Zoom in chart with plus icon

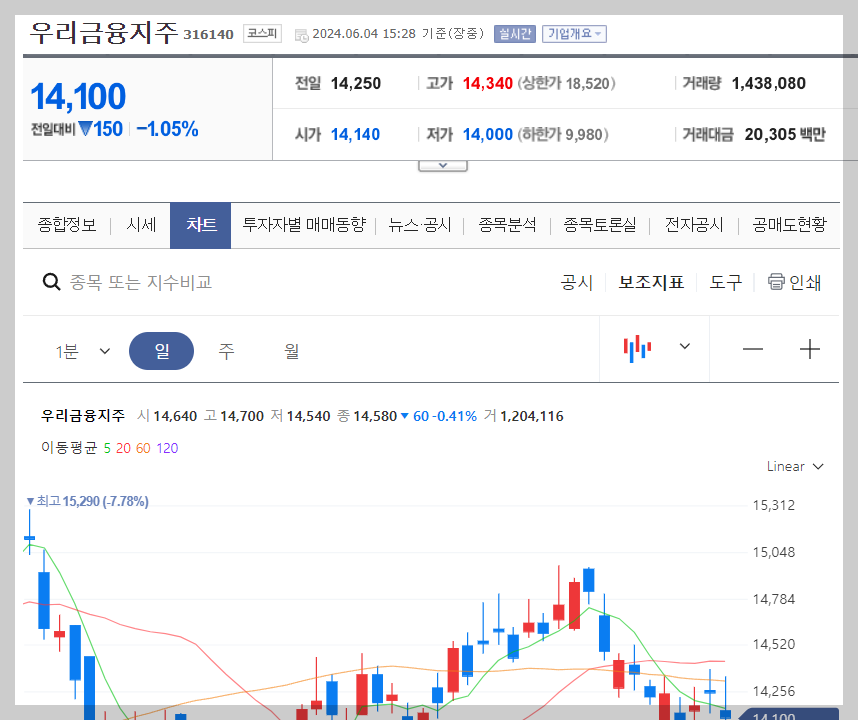809,349
